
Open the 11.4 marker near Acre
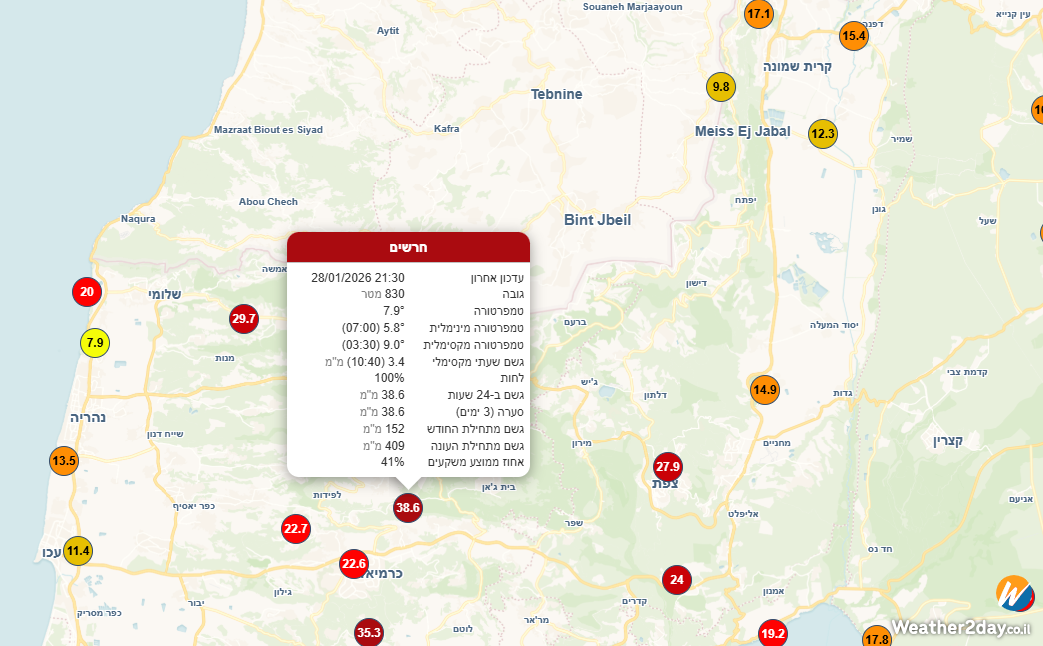(x=78, y=550)
